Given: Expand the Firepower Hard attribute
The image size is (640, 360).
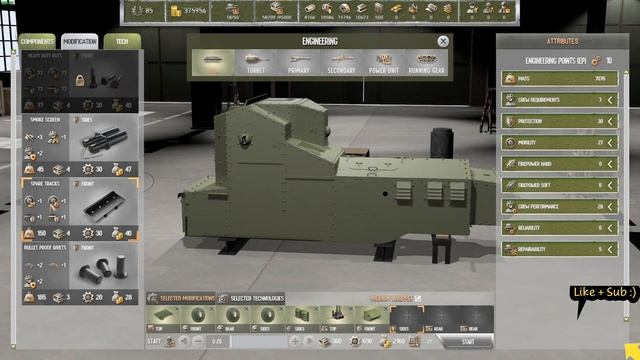Looking at the screenshot, I should click(x=610, y=164).
